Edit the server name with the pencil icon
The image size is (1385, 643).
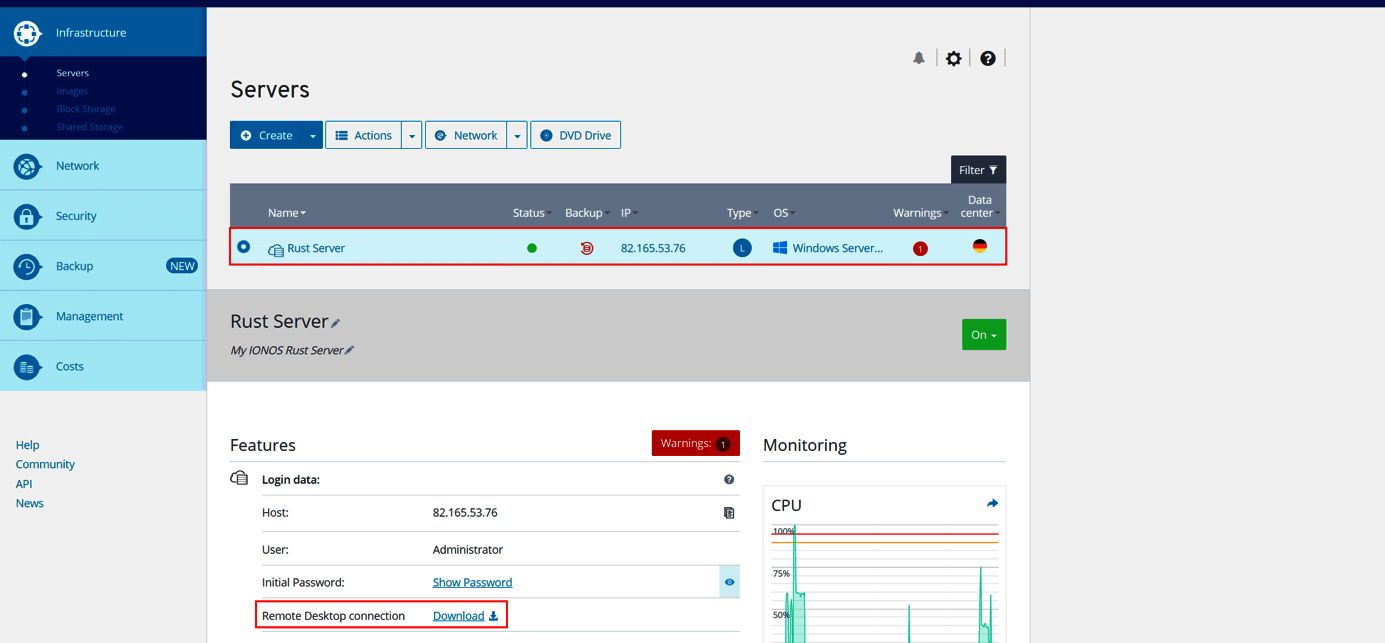[333, 321]
